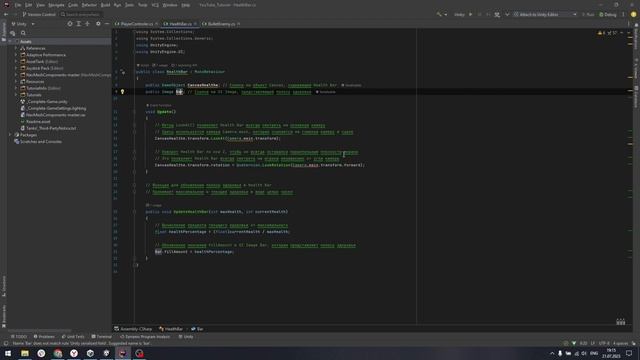640x360 pixels.
Task: Open the Problems tool window
Action: pyautogui.click(x=44, y=337)
